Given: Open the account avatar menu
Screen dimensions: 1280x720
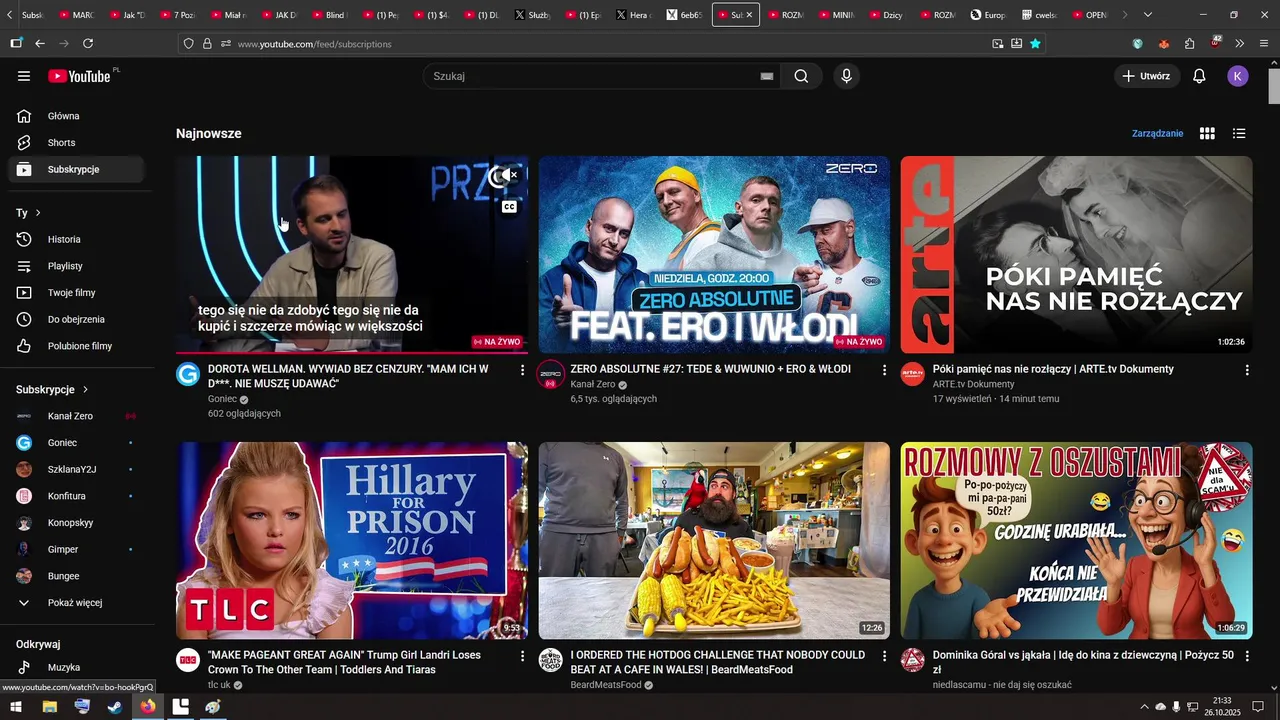Looking at the screenshot, I should [1238, 76].
